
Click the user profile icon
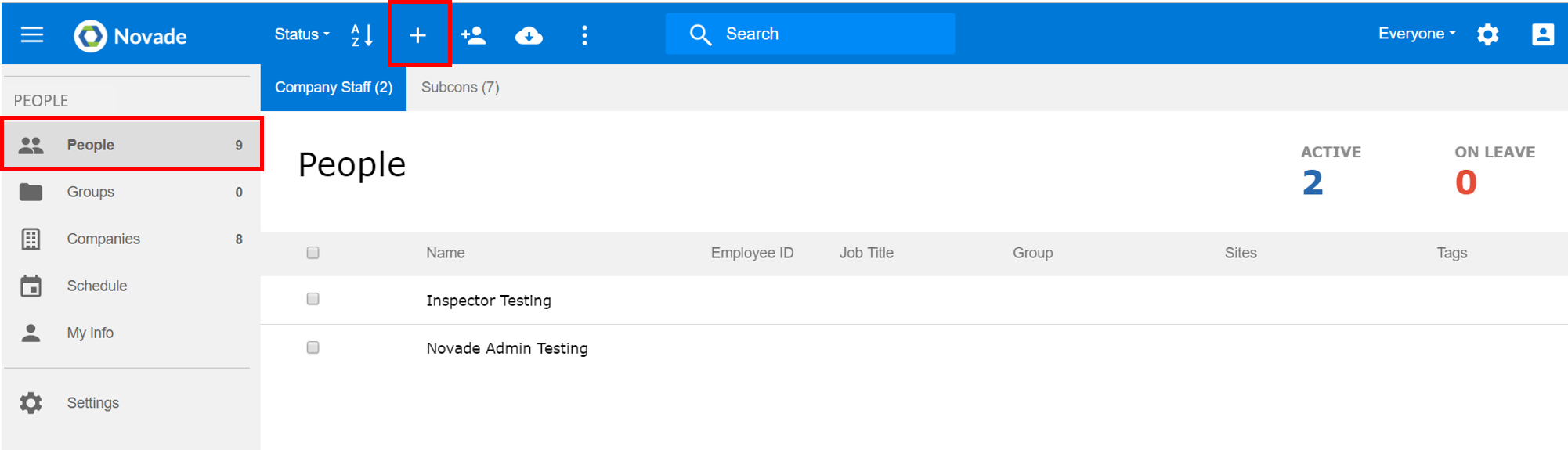[x=1542, y=34]
